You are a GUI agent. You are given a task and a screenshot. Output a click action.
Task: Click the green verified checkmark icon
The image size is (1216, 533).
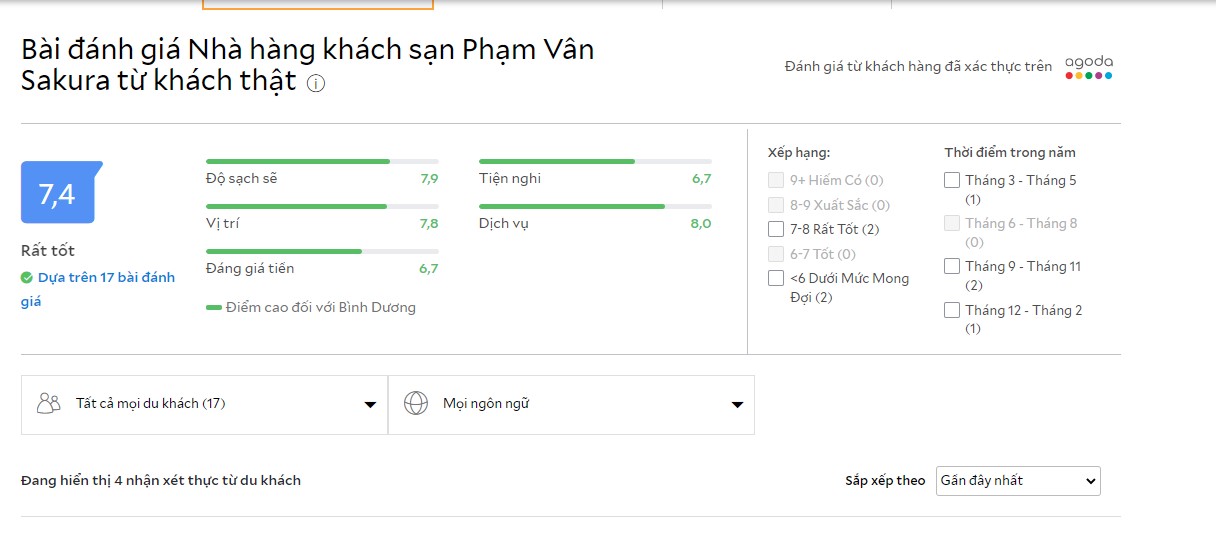point(27,278)
